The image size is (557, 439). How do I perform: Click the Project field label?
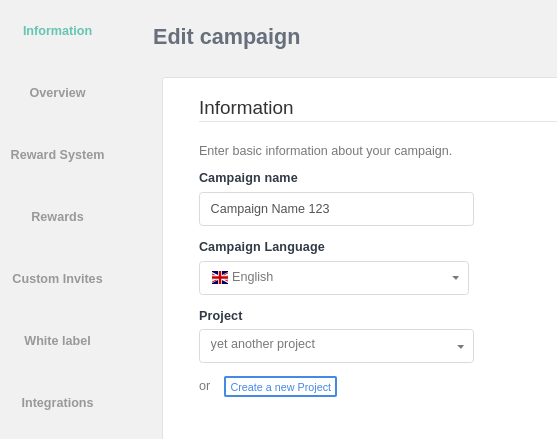click(x=221, y=316)
